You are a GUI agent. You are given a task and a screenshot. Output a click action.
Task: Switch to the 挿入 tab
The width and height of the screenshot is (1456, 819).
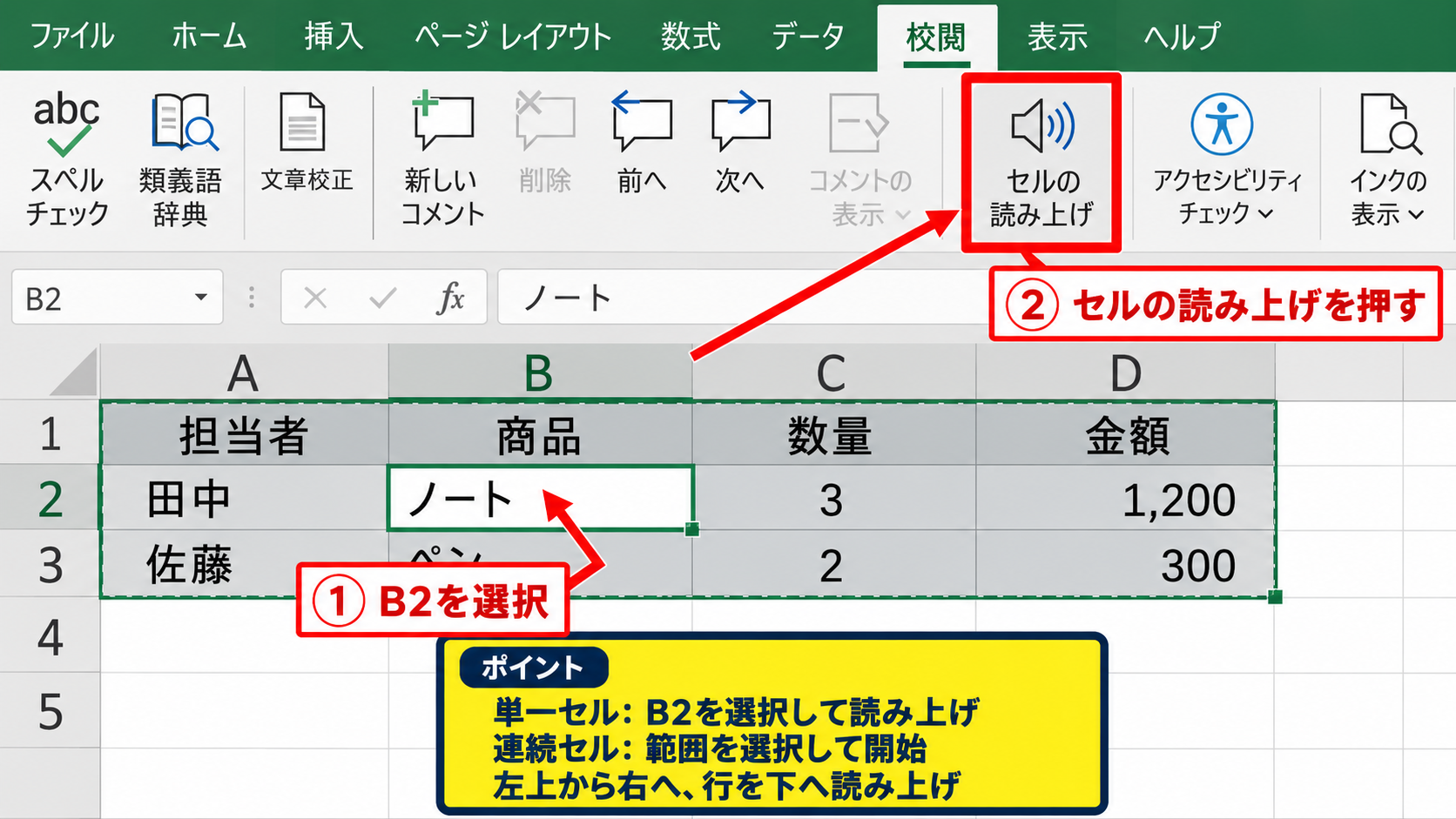(334, 37)
